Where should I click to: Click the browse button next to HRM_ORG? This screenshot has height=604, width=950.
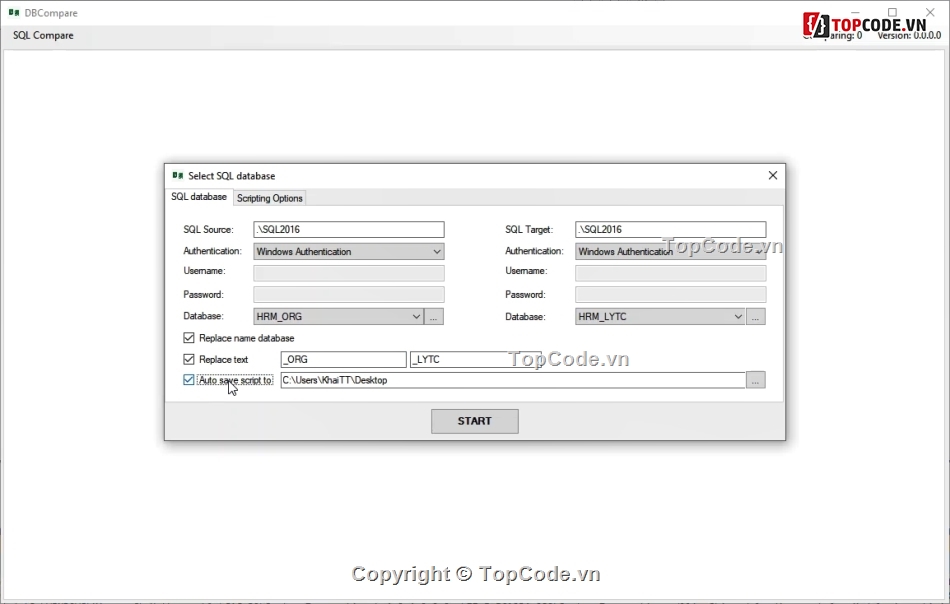click(434, 316)
